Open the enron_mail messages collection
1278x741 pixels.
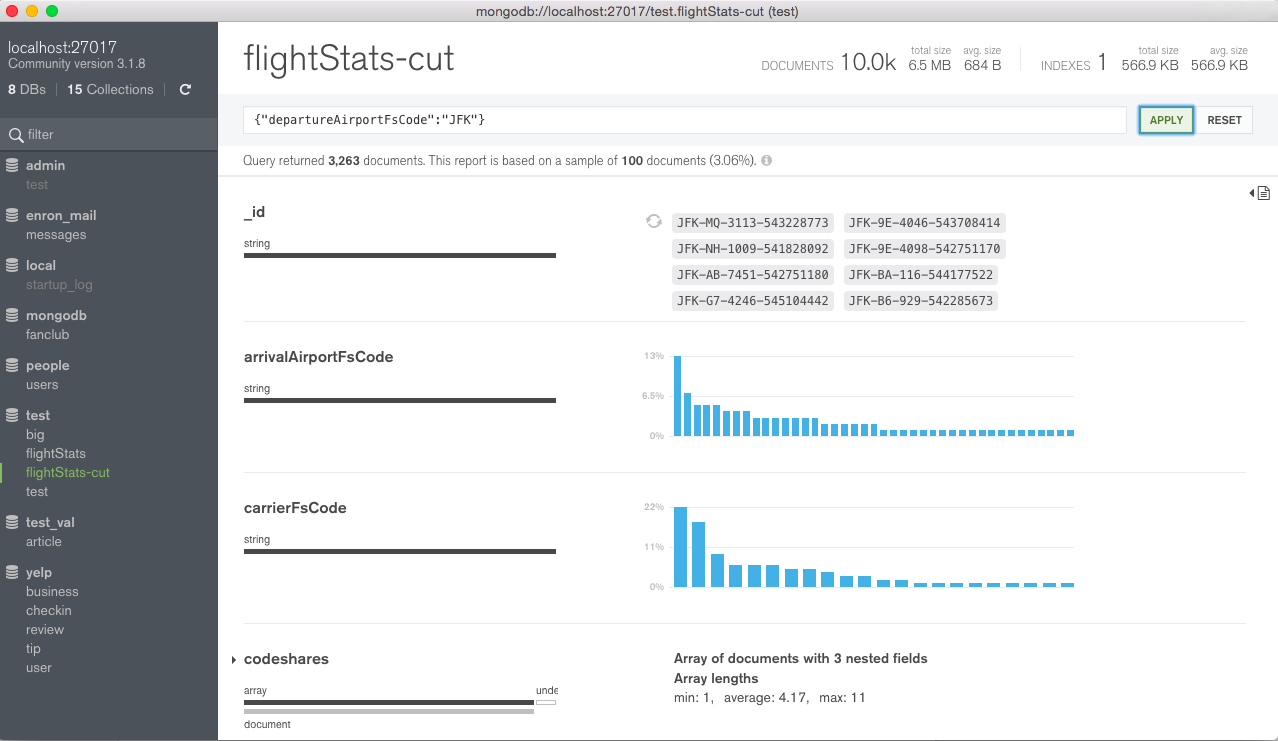(56, 235)
